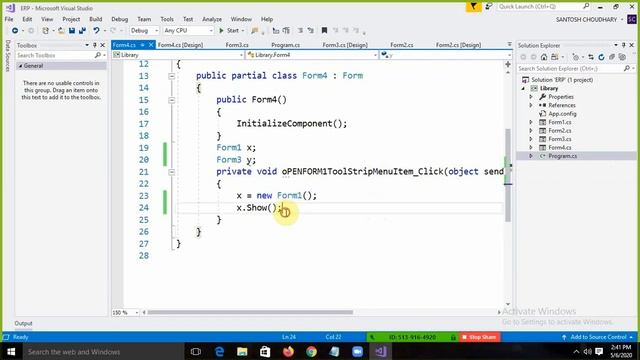Click the New Project toolbar icon
Image resolution: width=640 pixels, height=360 pixels.
[45, 31]
